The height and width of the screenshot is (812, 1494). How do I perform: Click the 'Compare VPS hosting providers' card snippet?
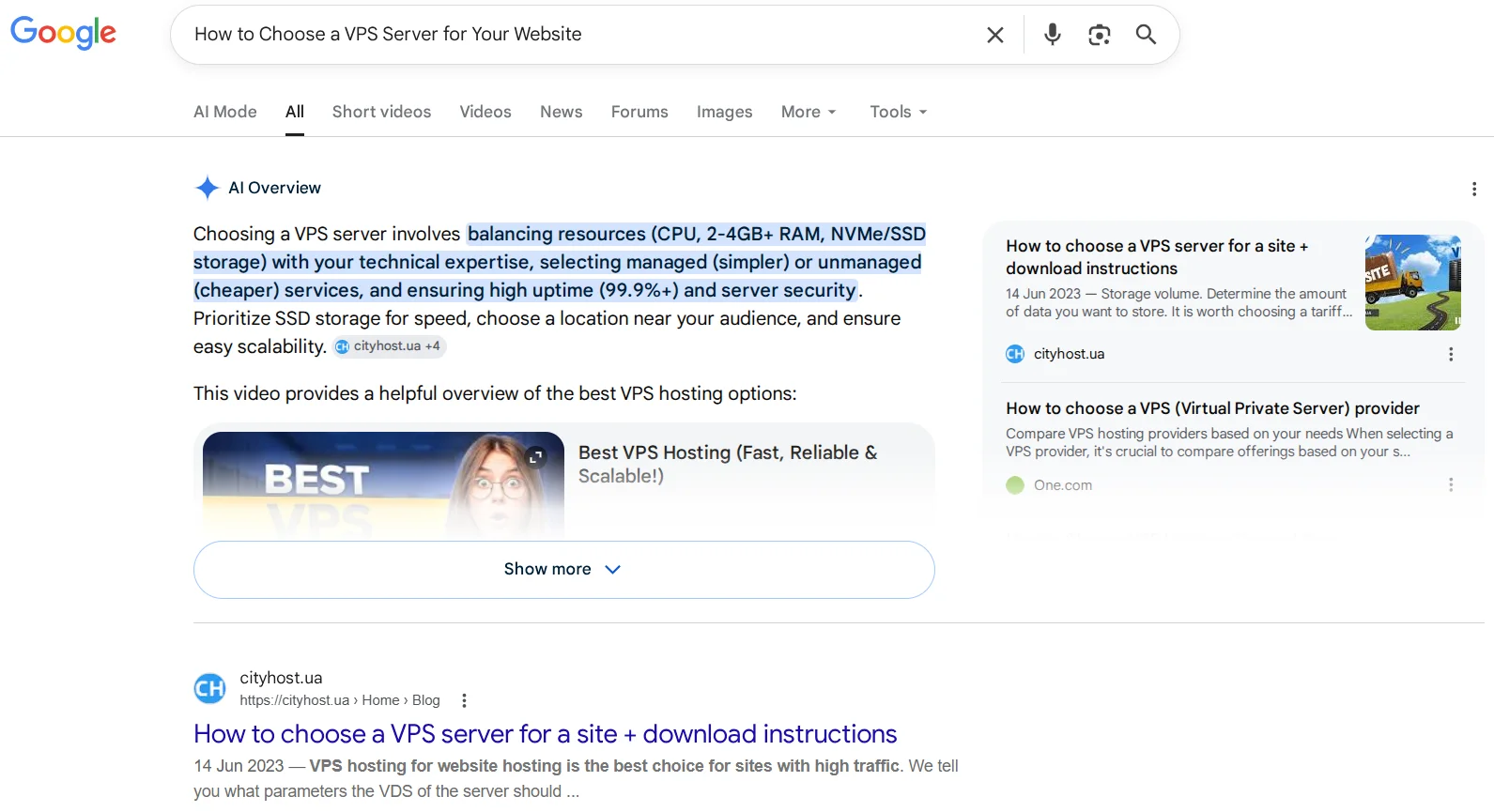[x=1229, y=442]
